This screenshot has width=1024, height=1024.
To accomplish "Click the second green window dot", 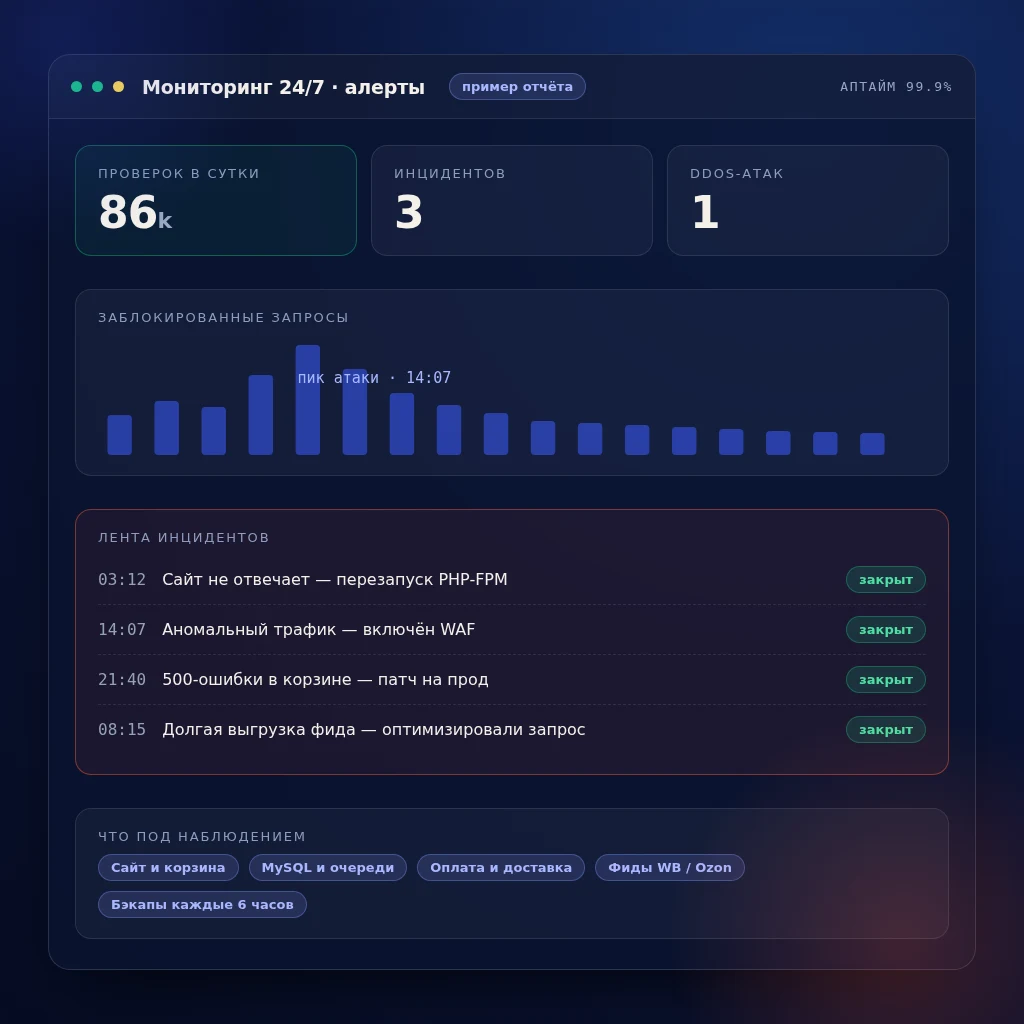I will point(97,87).
